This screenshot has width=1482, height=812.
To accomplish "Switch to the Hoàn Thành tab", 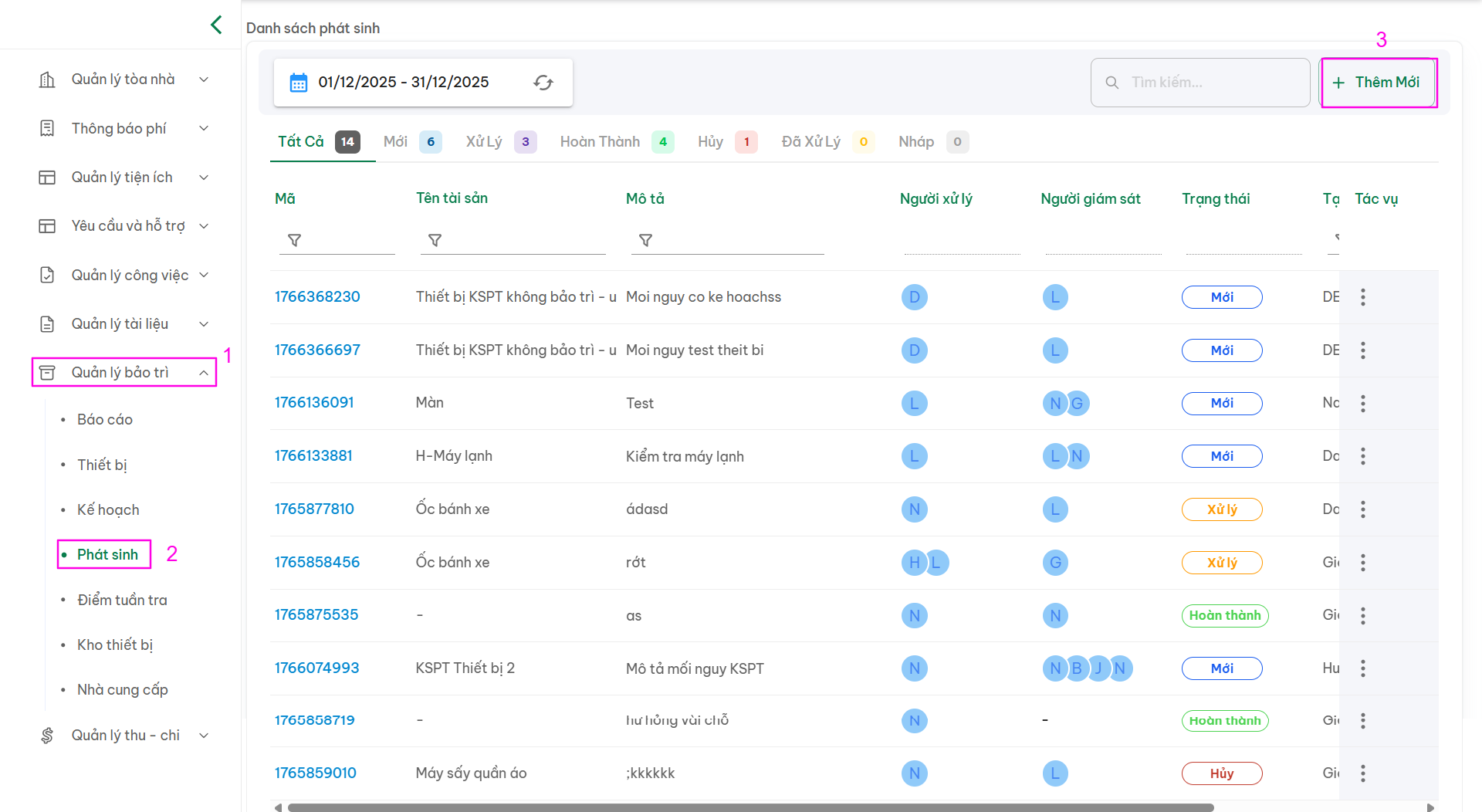I will (601, 142).
